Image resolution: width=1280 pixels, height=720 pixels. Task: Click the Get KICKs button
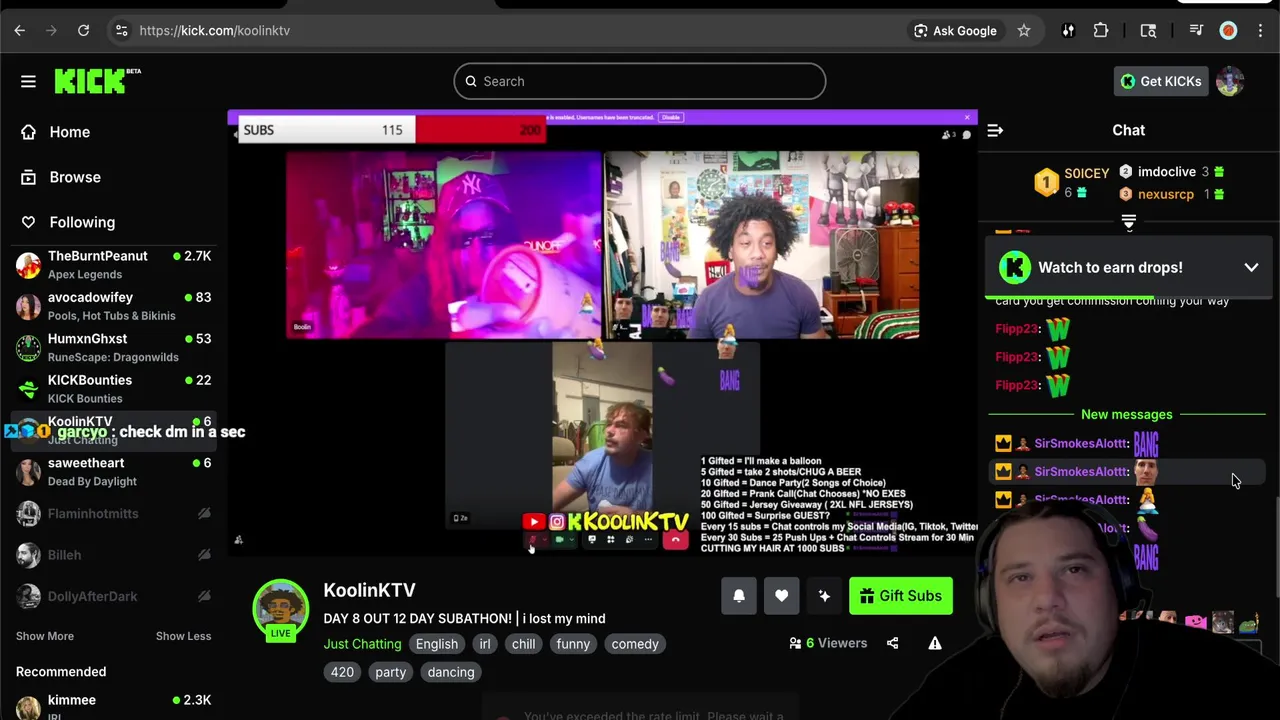(x=1160, y=81)
